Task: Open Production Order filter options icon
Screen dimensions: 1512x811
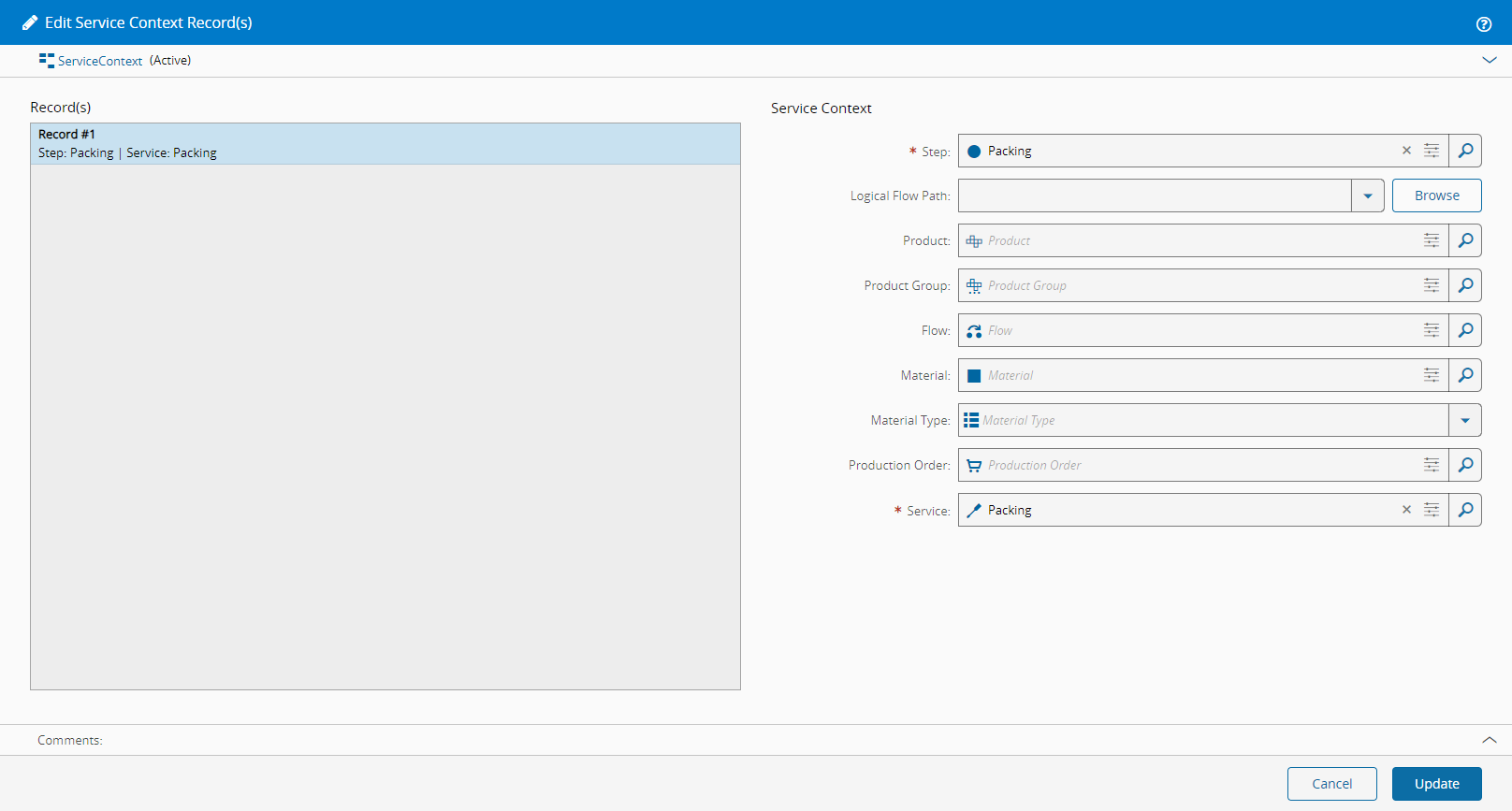Action: click(1432, 465)
